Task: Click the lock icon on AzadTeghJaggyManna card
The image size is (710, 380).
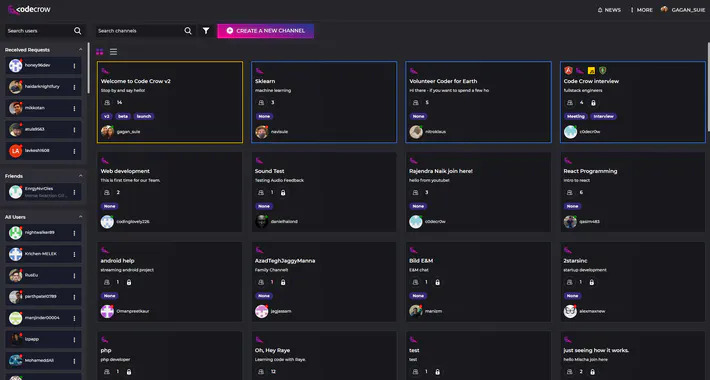Action: [283, 282]
